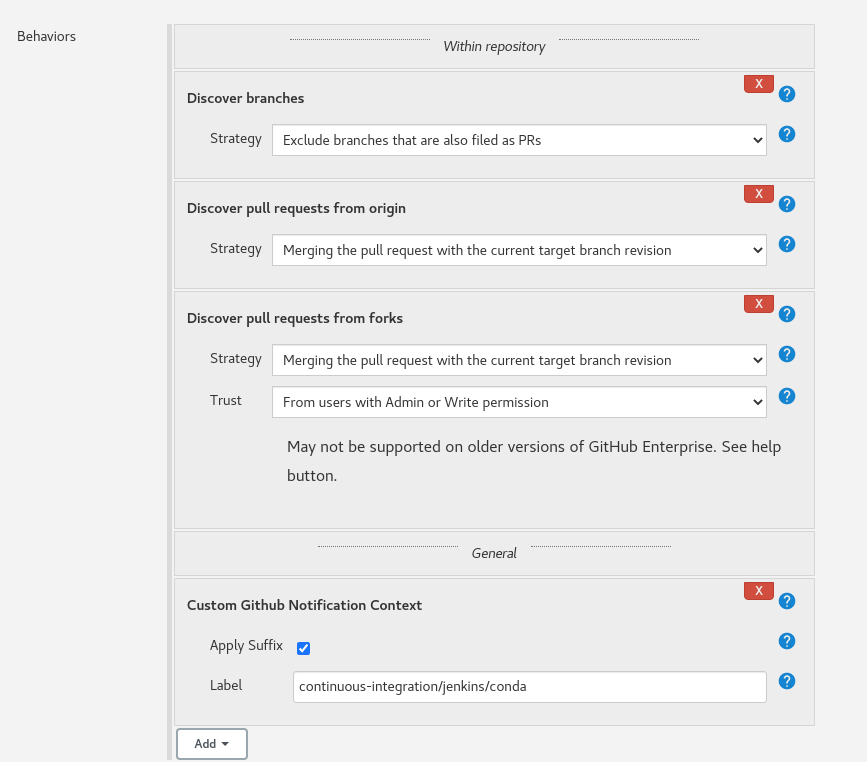Open the Strategy dropdown for origin pull requests
This screenshot has width=867, height=762.
tap(519, 250)
